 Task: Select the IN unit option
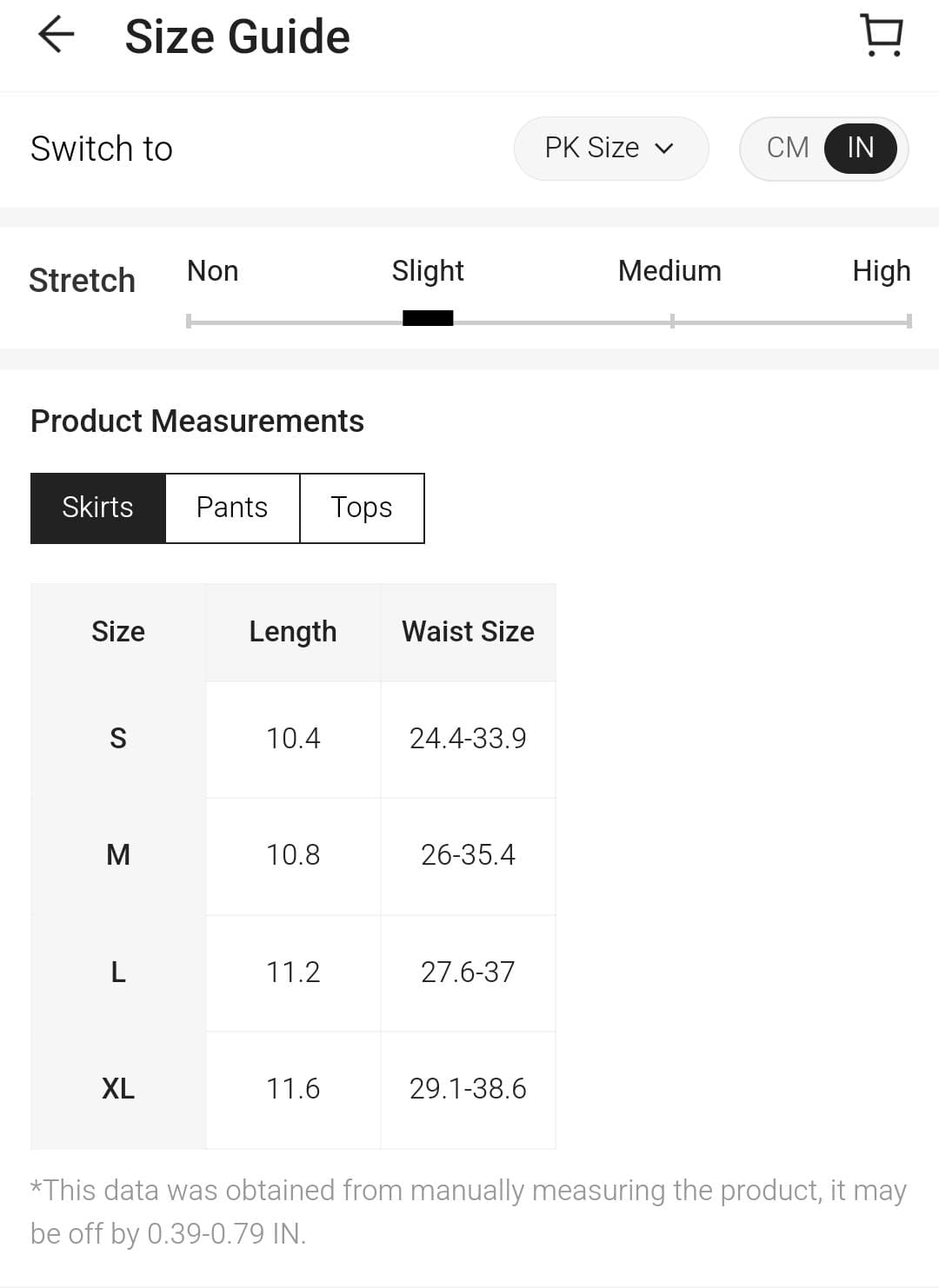[x=860, y=149]
